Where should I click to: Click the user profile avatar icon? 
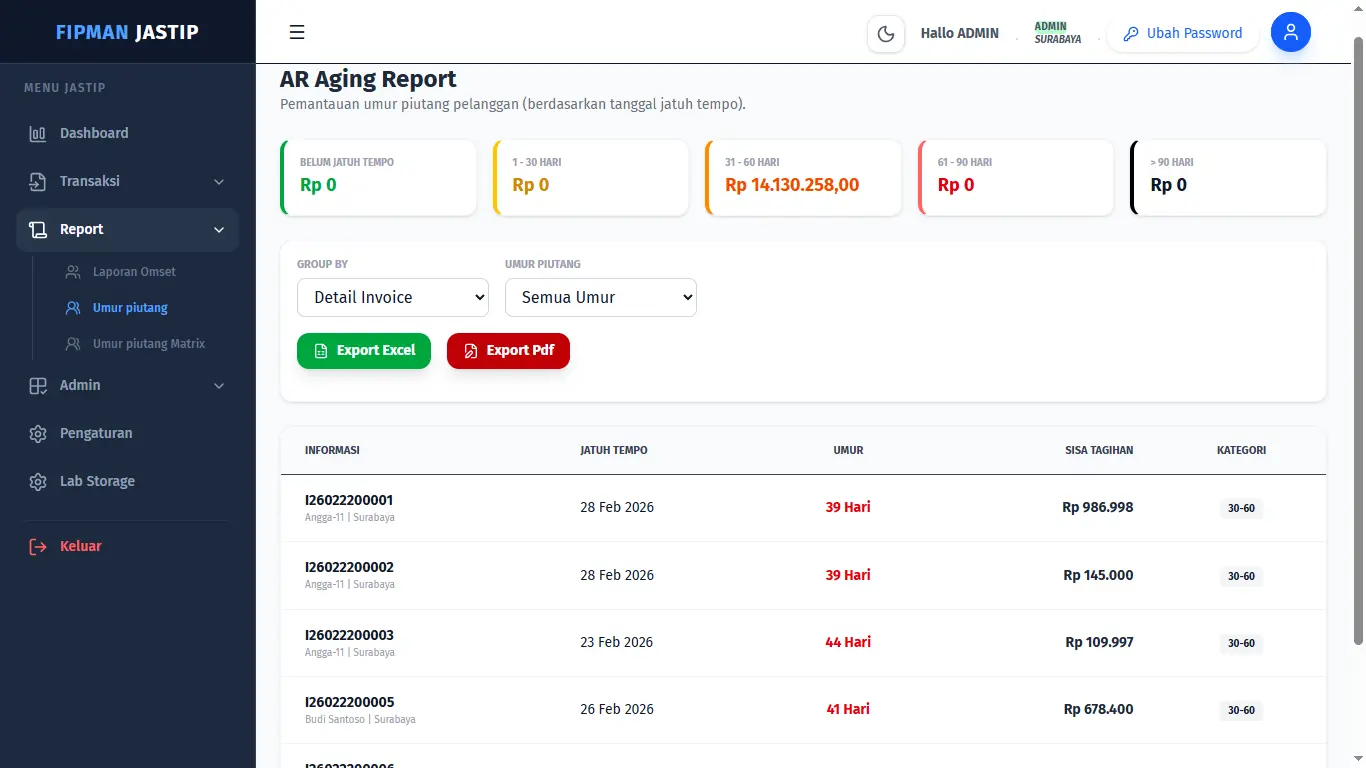(1291, 32)
